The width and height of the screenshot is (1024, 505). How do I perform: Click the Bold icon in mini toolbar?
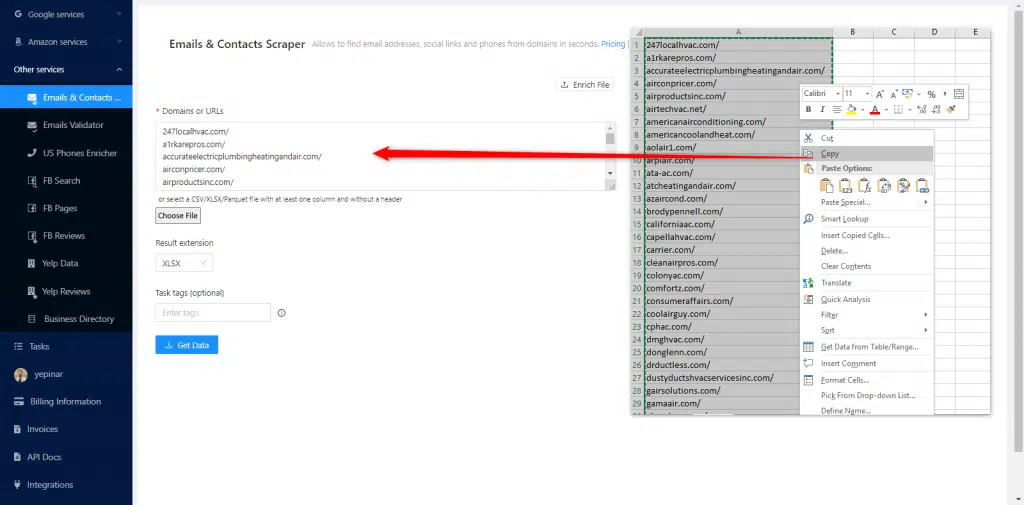(809, 109)
